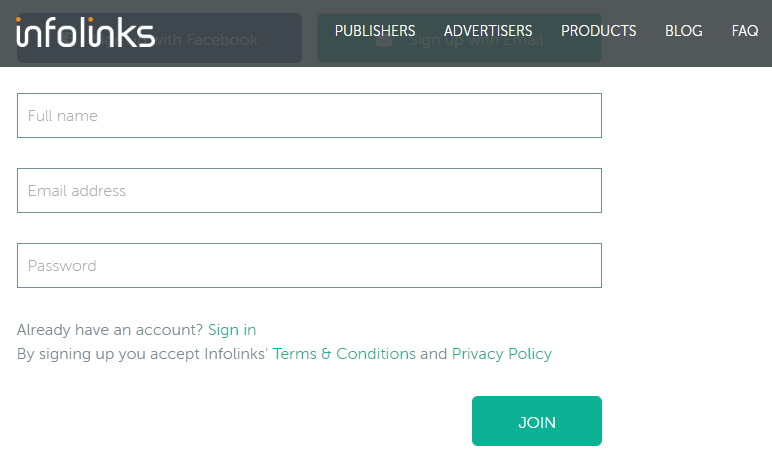Click the Infolinks logo

(85, 32)
